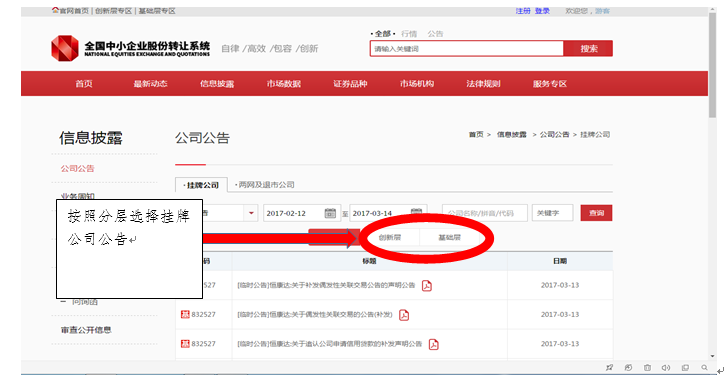The width and height of the screenshot is (724, 381).
Task: Open PDF for 偶发性关联交易公告(补发) row
Action: tap(404, 315)
